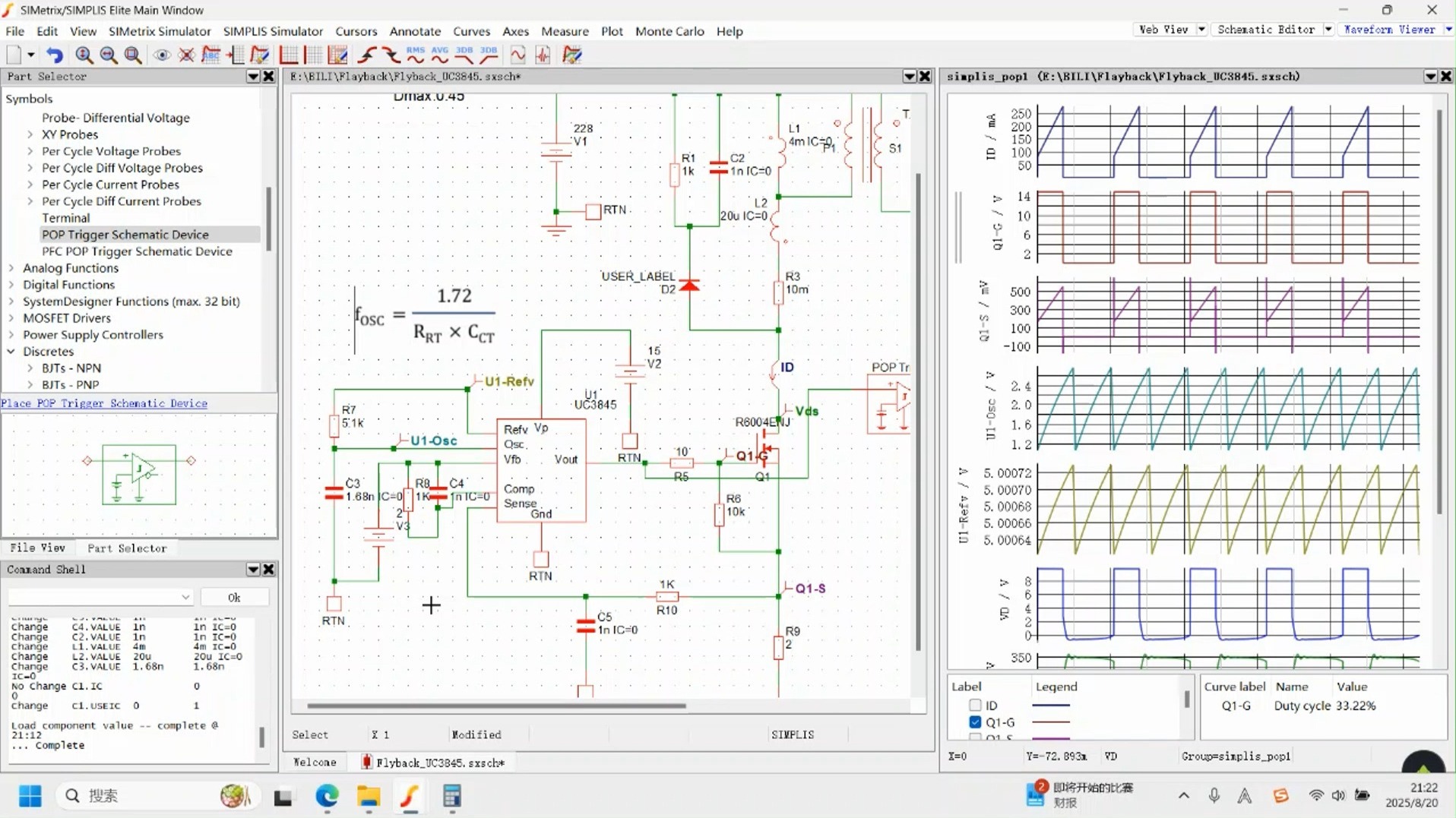Expand the XY Probes tree node
1456x818 pixels.
click(x=30, y=134)
